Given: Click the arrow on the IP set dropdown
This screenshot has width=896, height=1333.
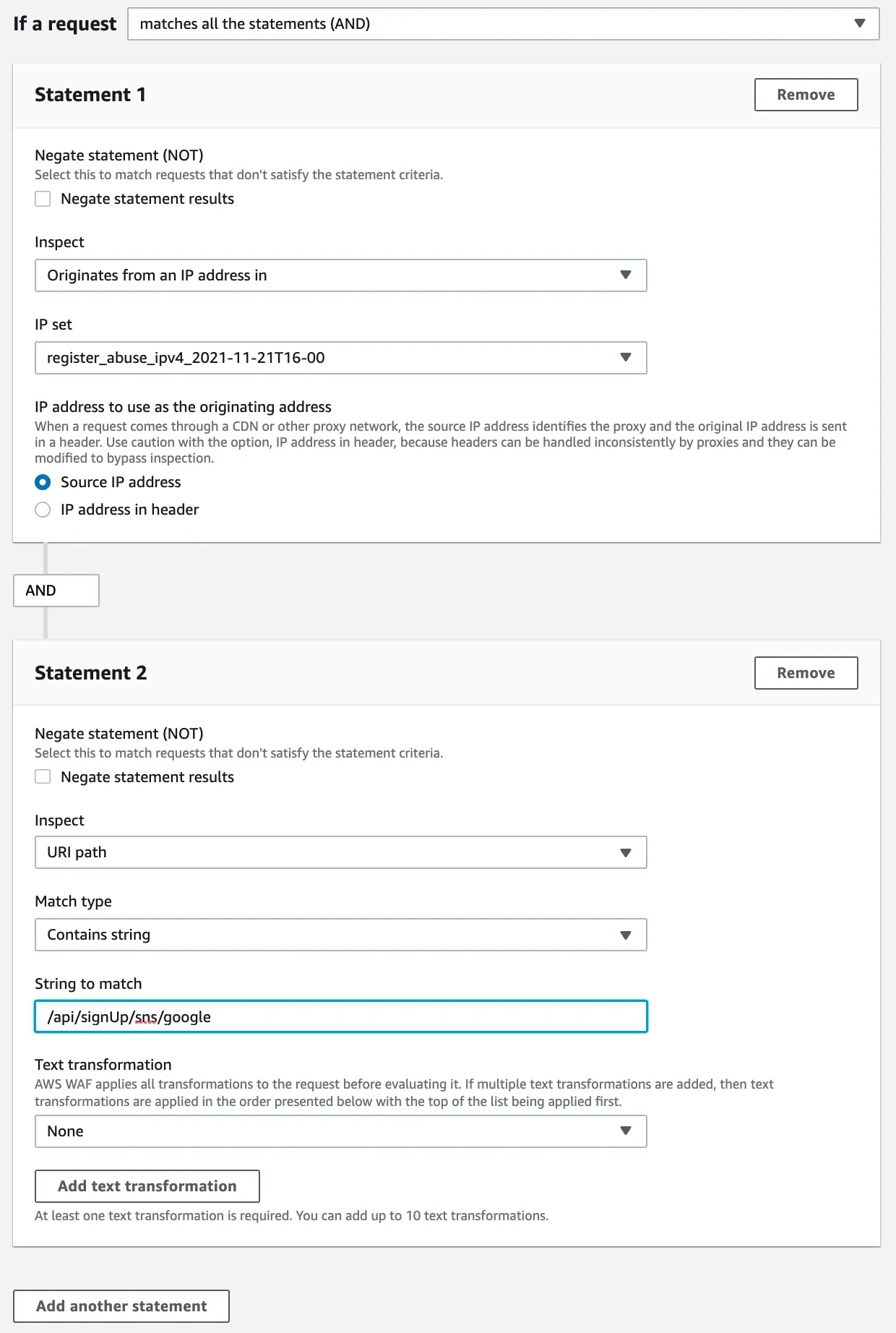Looking at the screenshot, I should coord(626,357).
